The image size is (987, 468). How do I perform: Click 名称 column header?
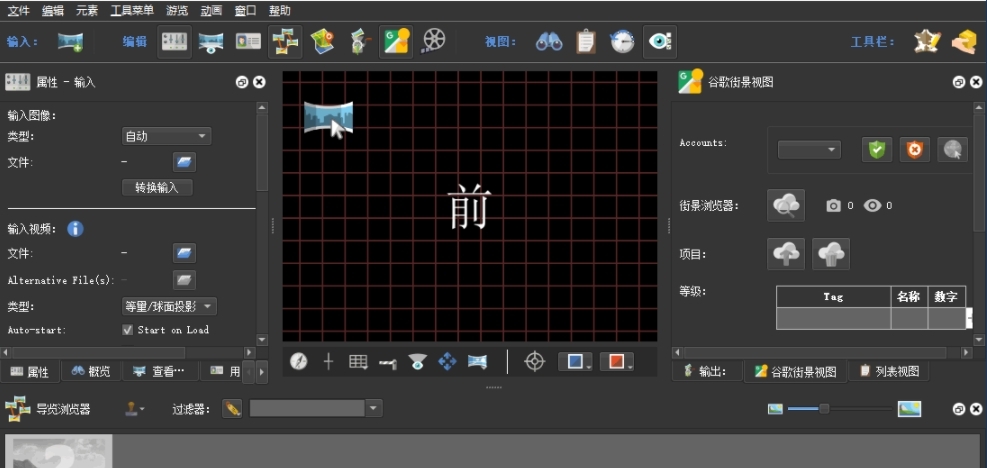[x=909, y=297]
